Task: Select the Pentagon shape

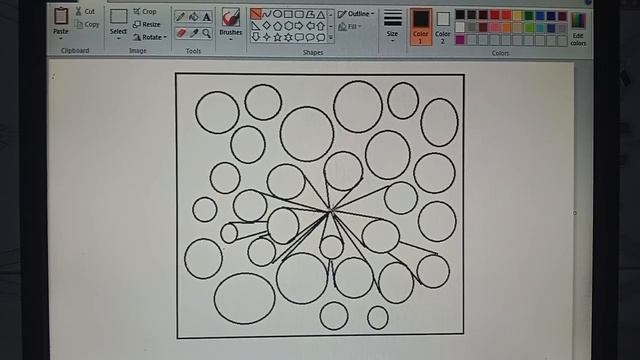Action: pos(278,26)
